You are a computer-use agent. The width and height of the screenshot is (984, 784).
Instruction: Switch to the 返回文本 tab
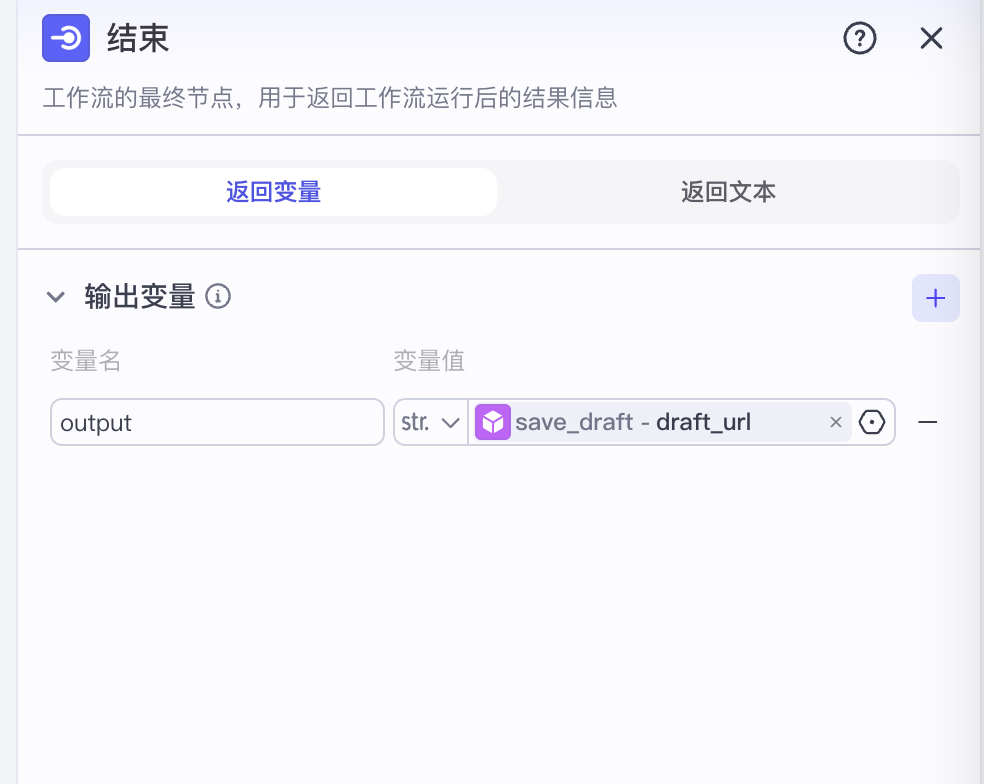click(728, 191)
